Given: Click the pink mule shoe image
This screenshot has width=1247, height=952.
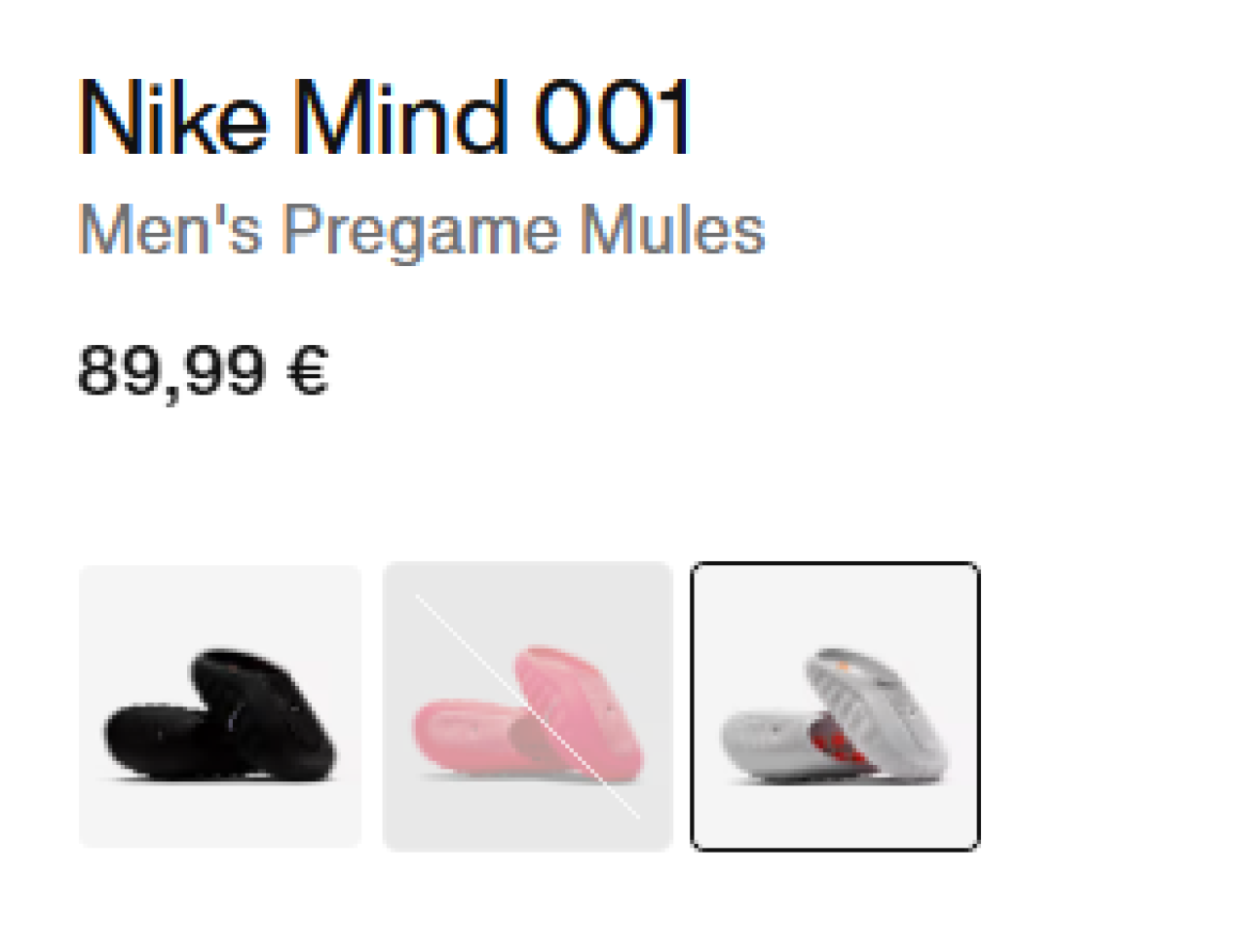Looking at the screenshot, I should pyautogui.click(x=527, y=713).
